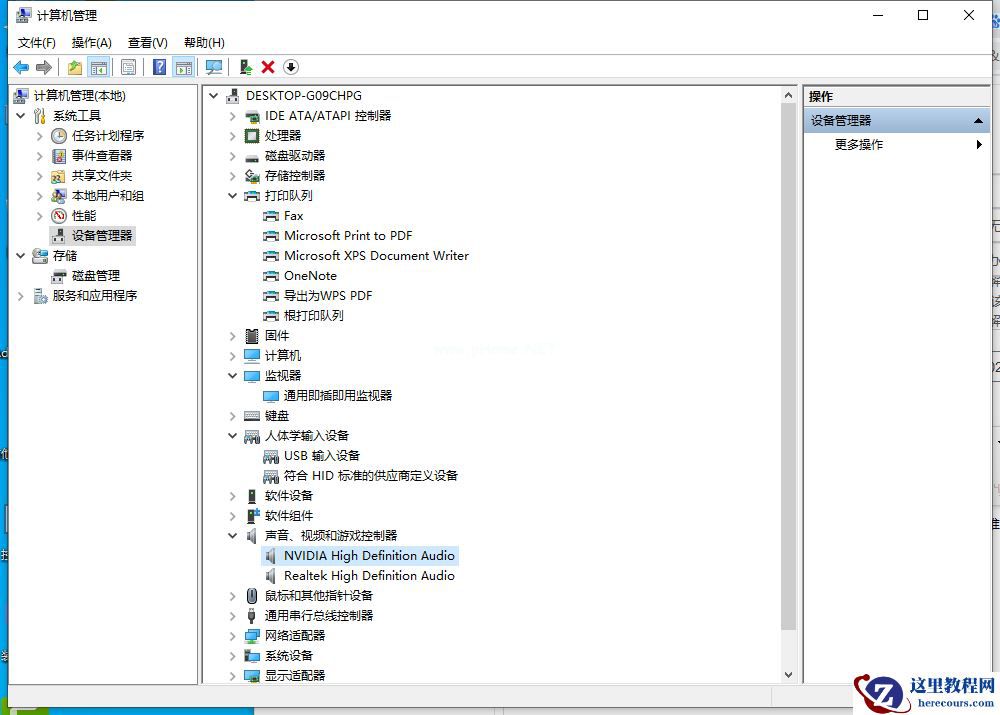
Task: Click the Help icon in the toolbar
Action: [160, 67]
